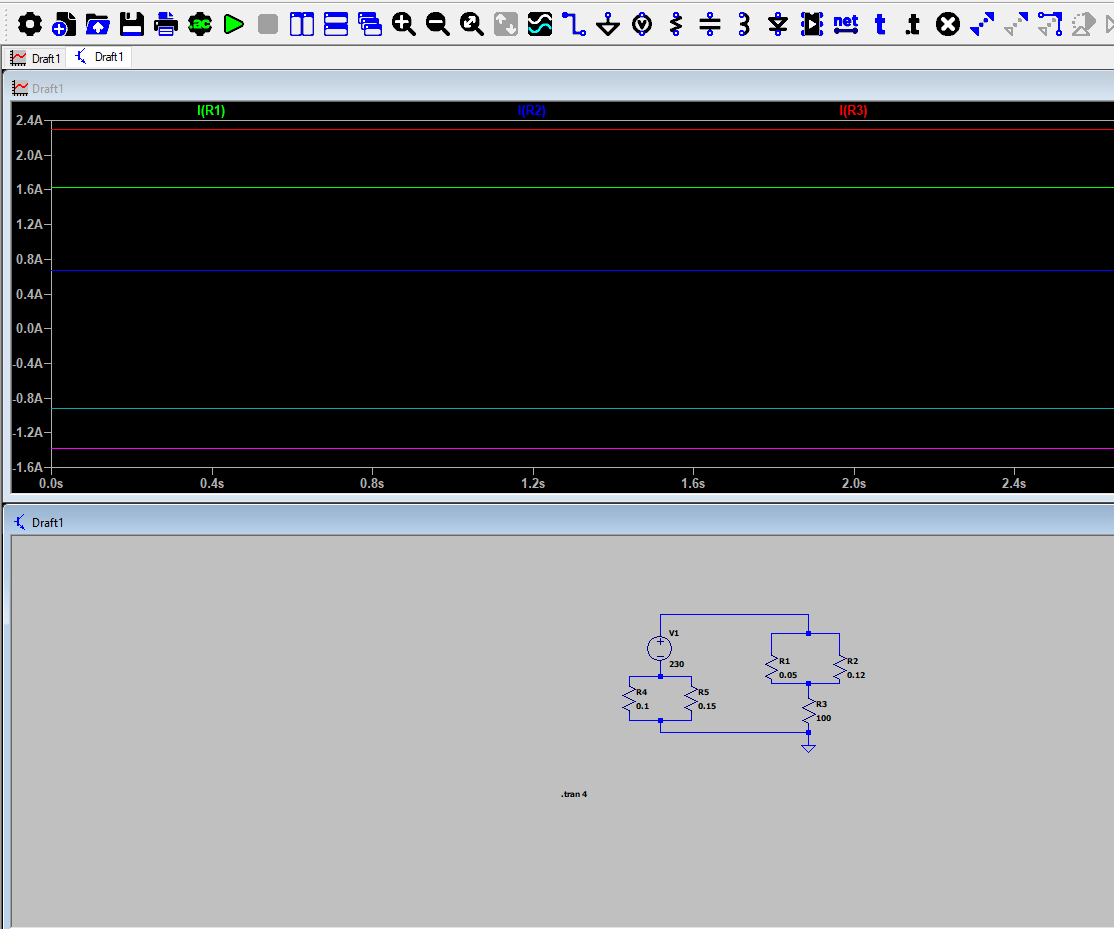Select the Place Resistor tool
Viewport: 1114px width, 929px height.
point(676,24)
